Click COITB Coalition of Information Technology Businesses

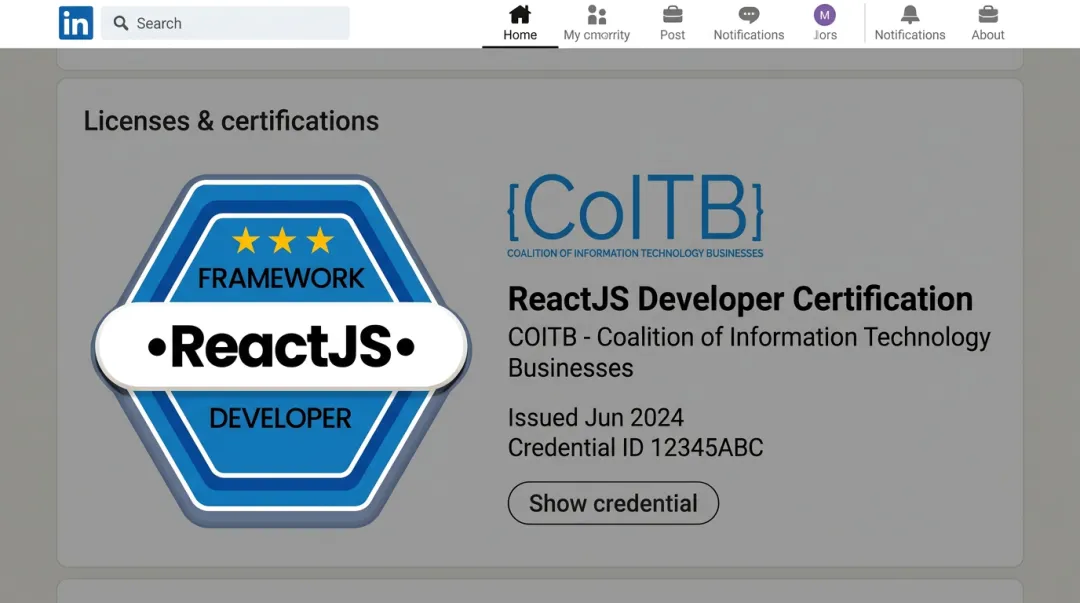click(749, 352)
